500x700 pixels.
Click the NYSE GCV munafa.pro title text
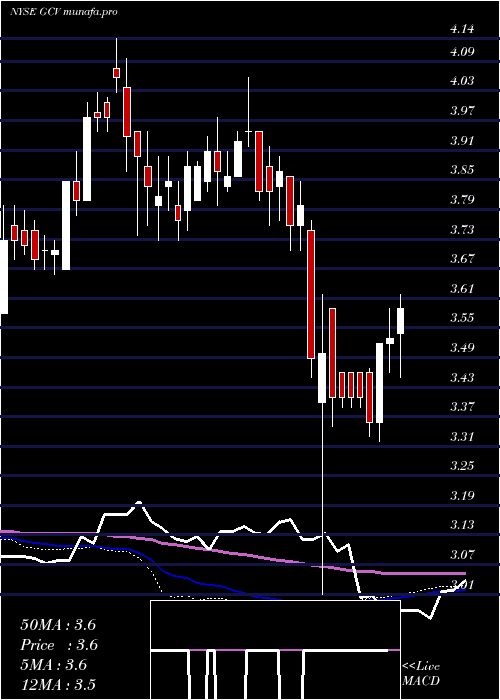pyautogui.click(x=63, y=12)
